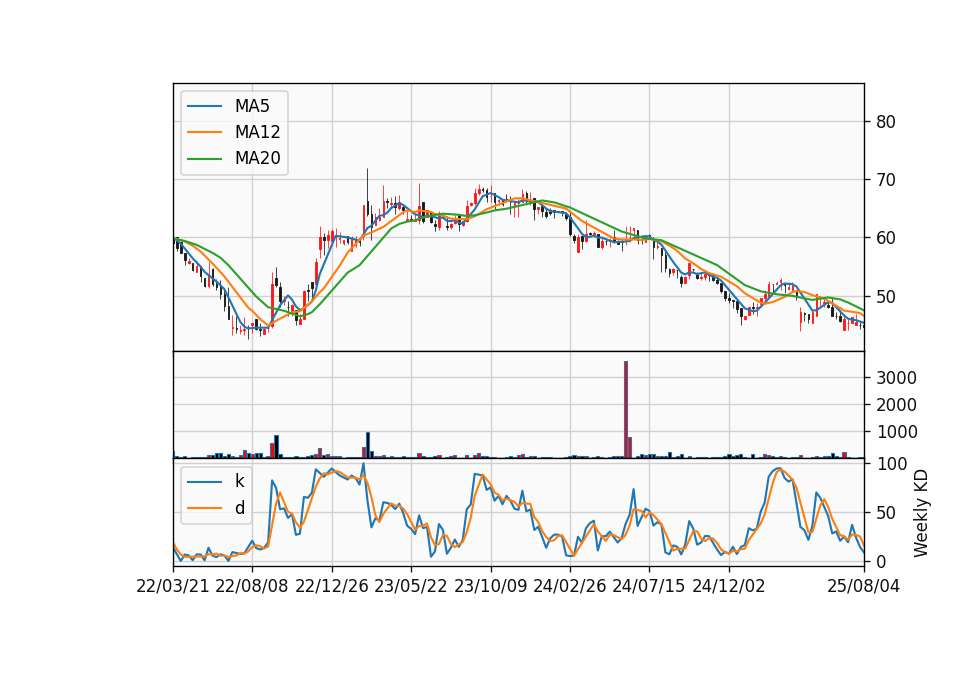Click the 23/10/09 date label
960x690 pixels.
pos(490,586)
